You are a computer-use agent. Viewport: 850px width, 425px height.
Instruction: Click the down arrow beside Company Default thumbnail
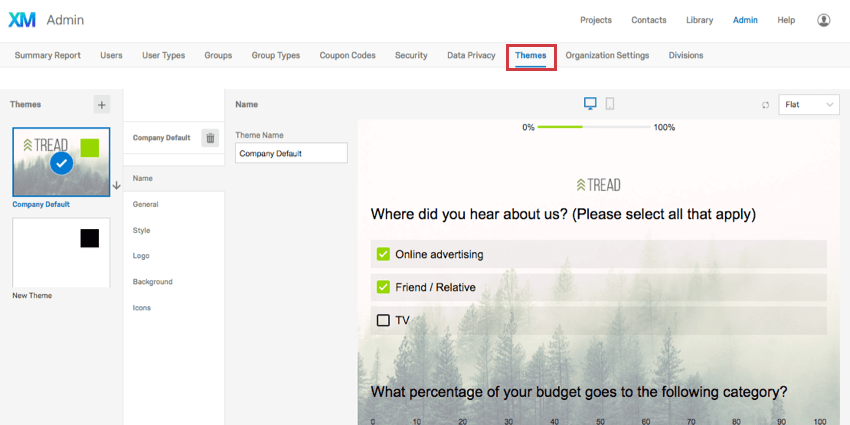point(117,185)
